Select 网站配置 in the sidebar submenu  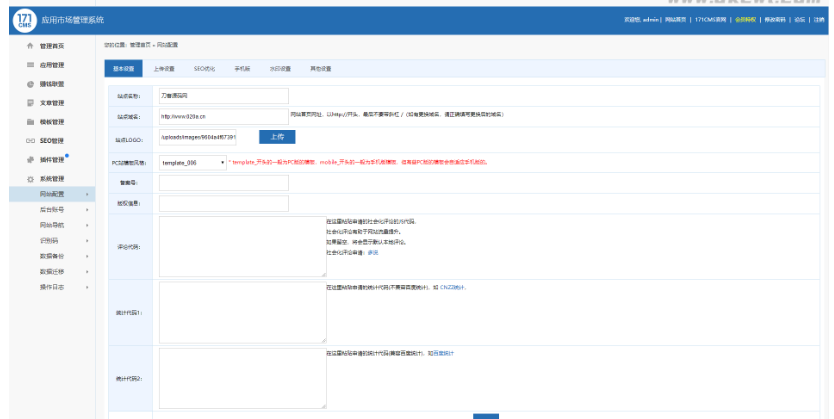coord(52,194)
